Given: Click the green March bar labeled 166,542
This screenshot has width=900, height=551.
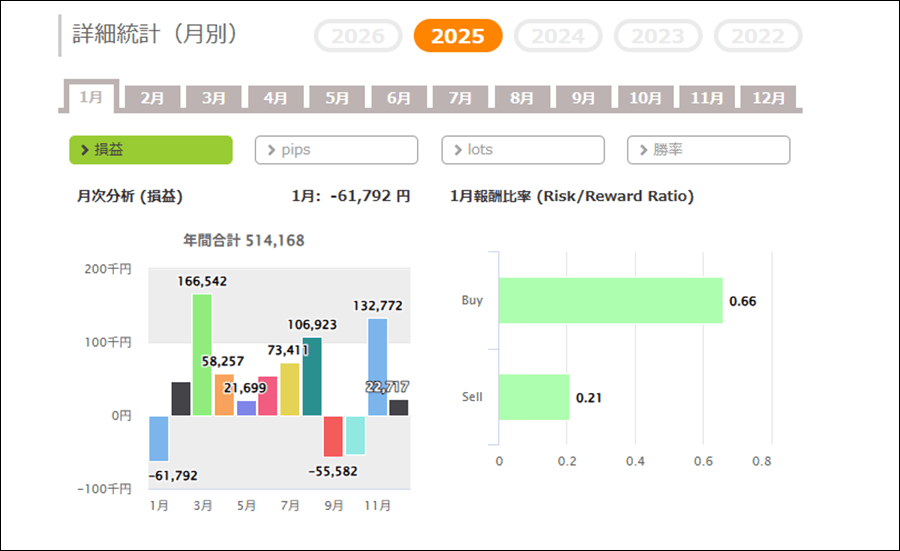Looking at the screenshot, I should coord(202,354).
